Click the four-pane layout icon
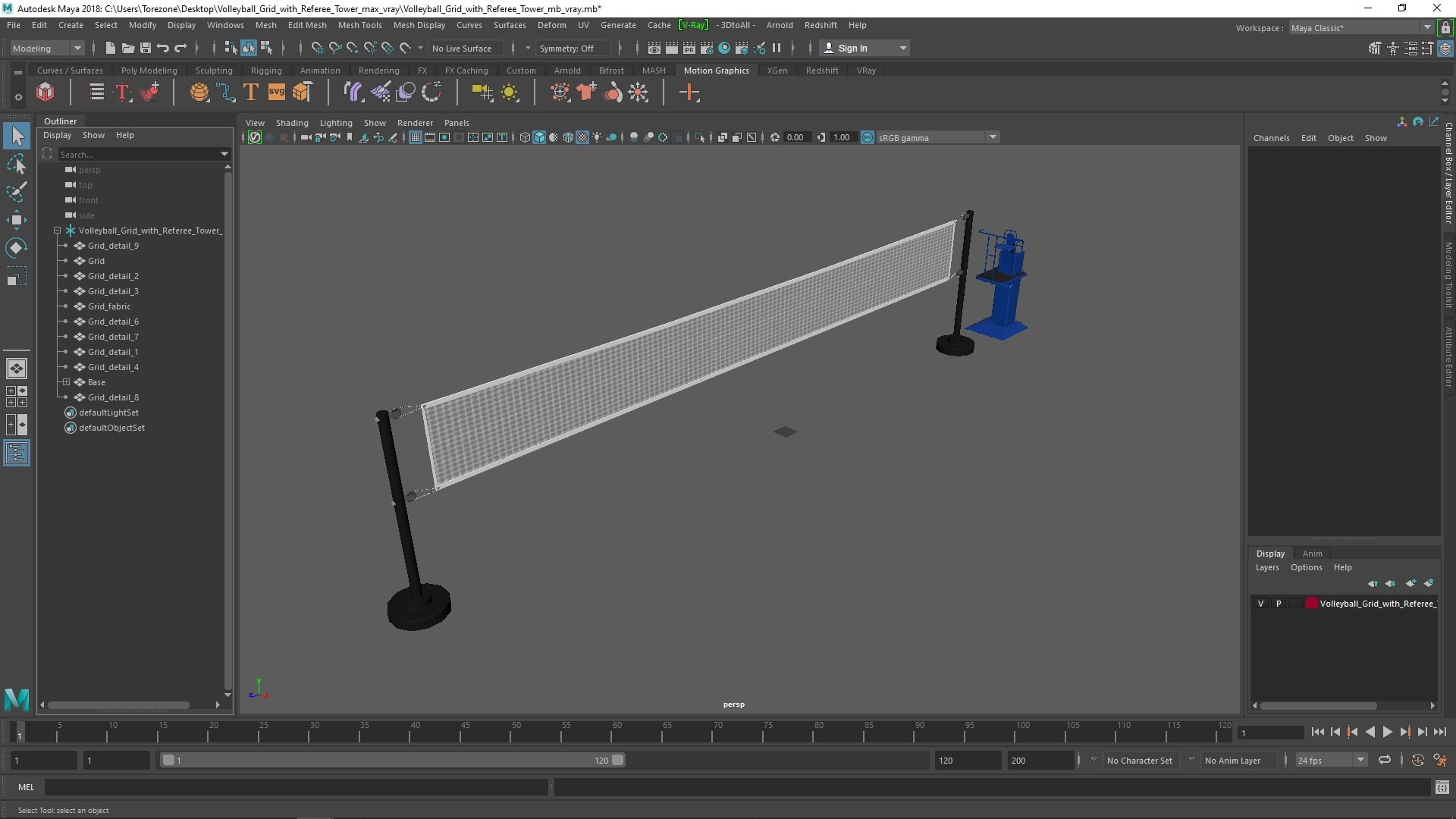Screen dimensions: 1456x819 17,397
